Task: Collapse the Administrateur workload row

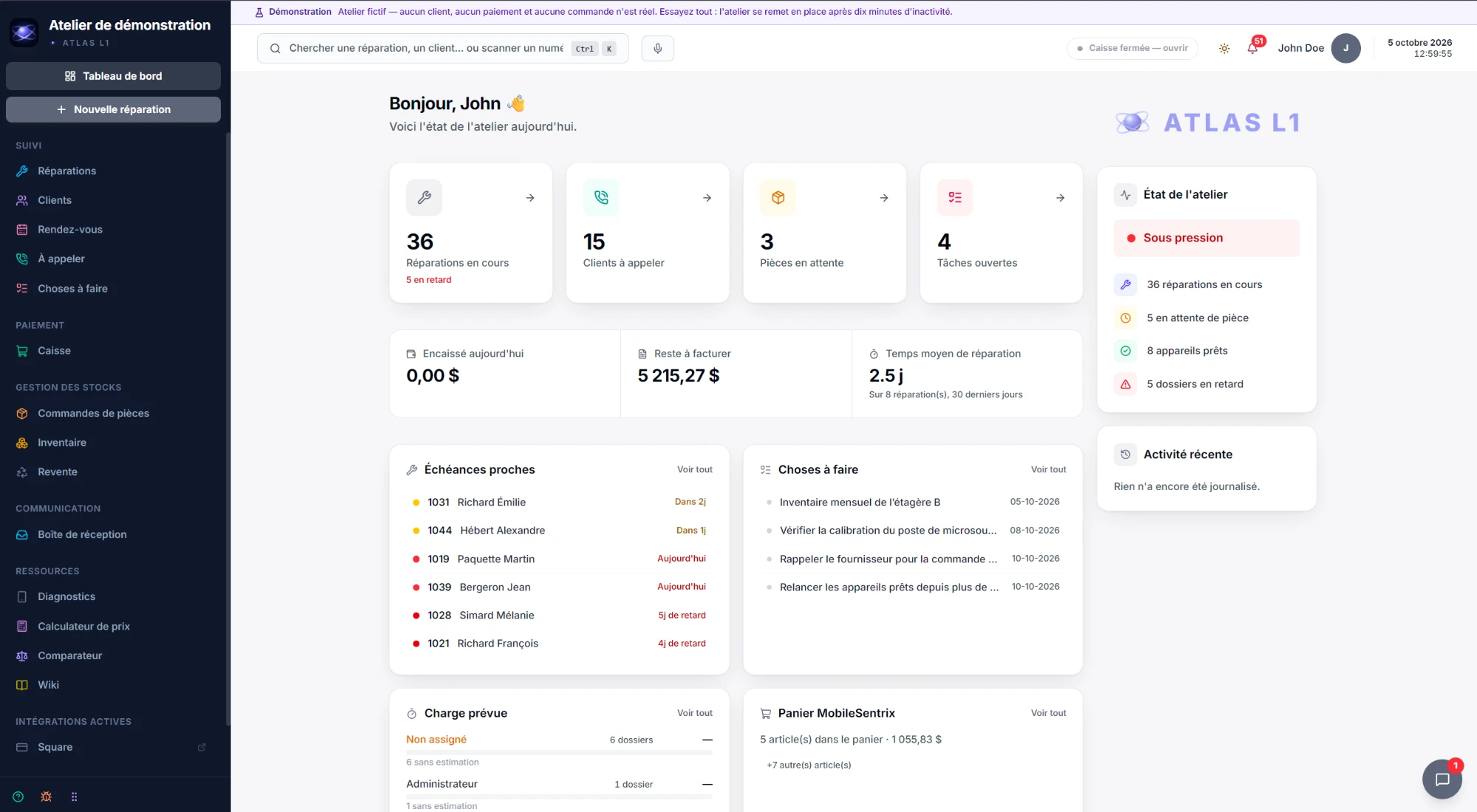Action: [x=707, y=784]
